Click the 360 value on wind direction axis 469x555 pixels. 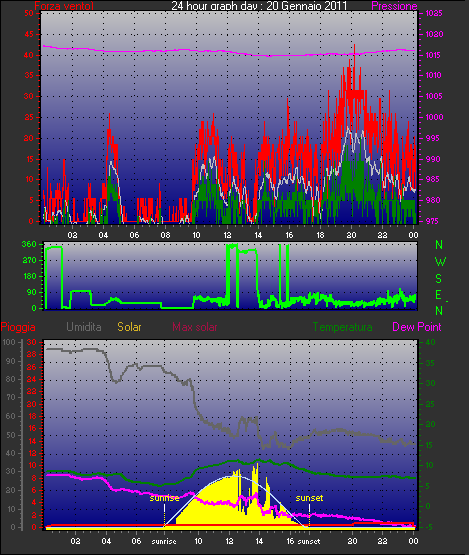click(x=29, y=244)
